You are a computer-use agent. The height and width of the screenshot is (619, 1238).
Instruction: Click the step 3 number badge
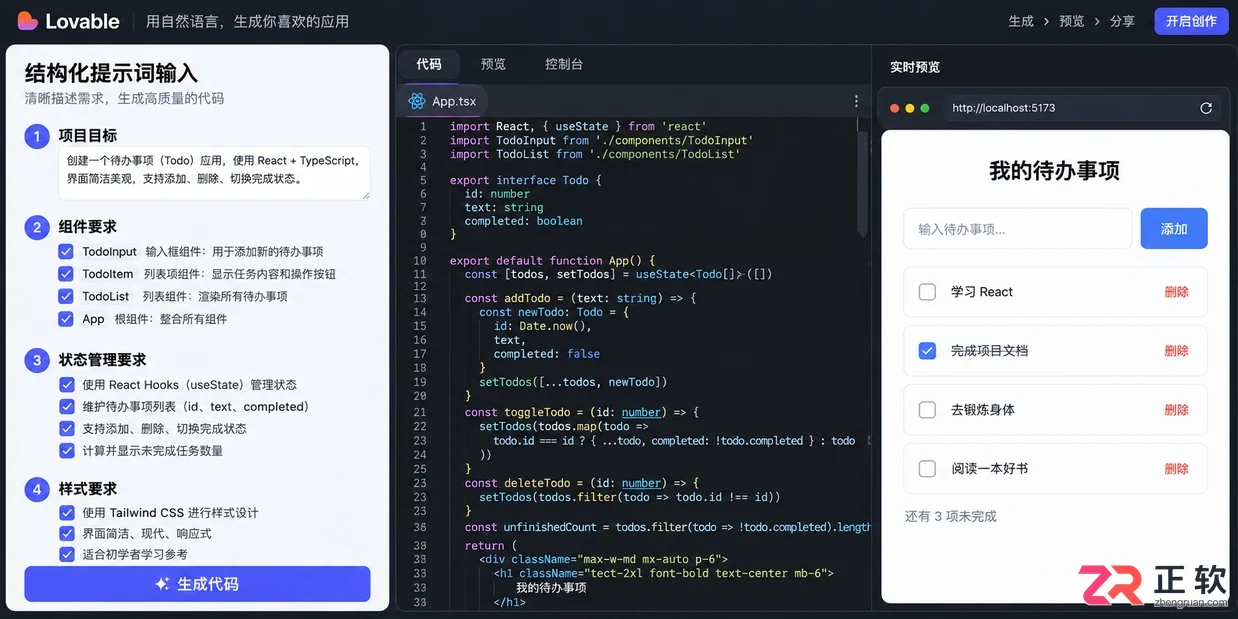pos(37,360)
